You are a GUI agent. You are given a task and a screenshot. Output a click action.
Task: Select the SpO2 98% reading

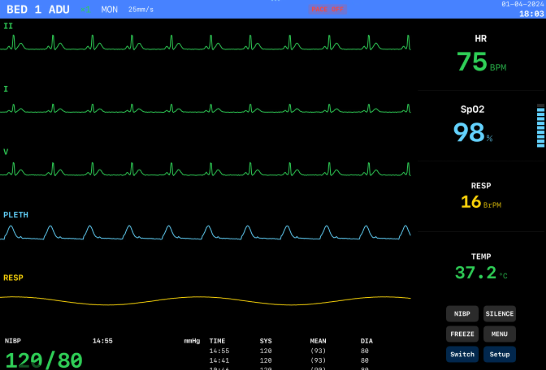(x=473, y=124)
